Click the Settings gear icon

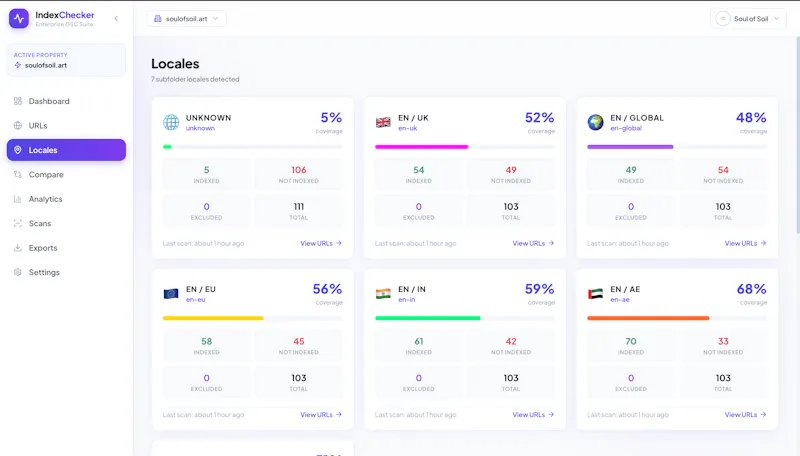(x=18, y=272)
